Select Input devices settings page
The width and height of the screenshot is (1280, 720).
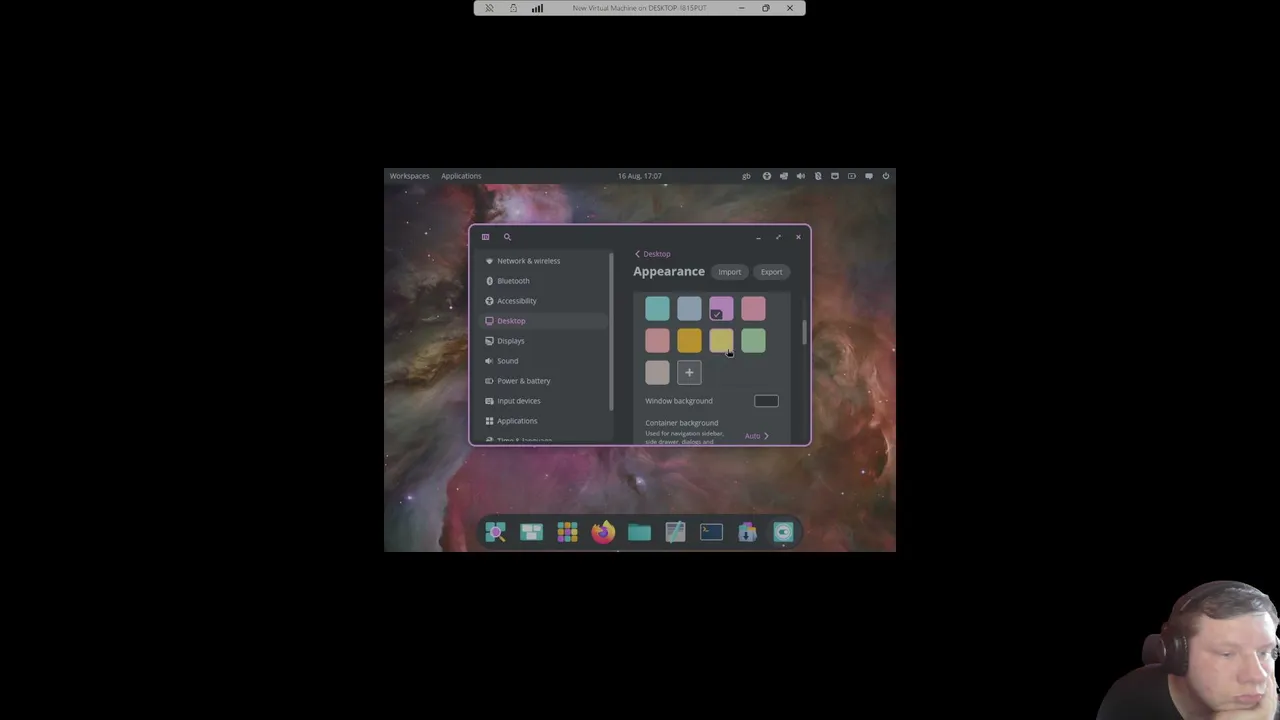point(543,401)
